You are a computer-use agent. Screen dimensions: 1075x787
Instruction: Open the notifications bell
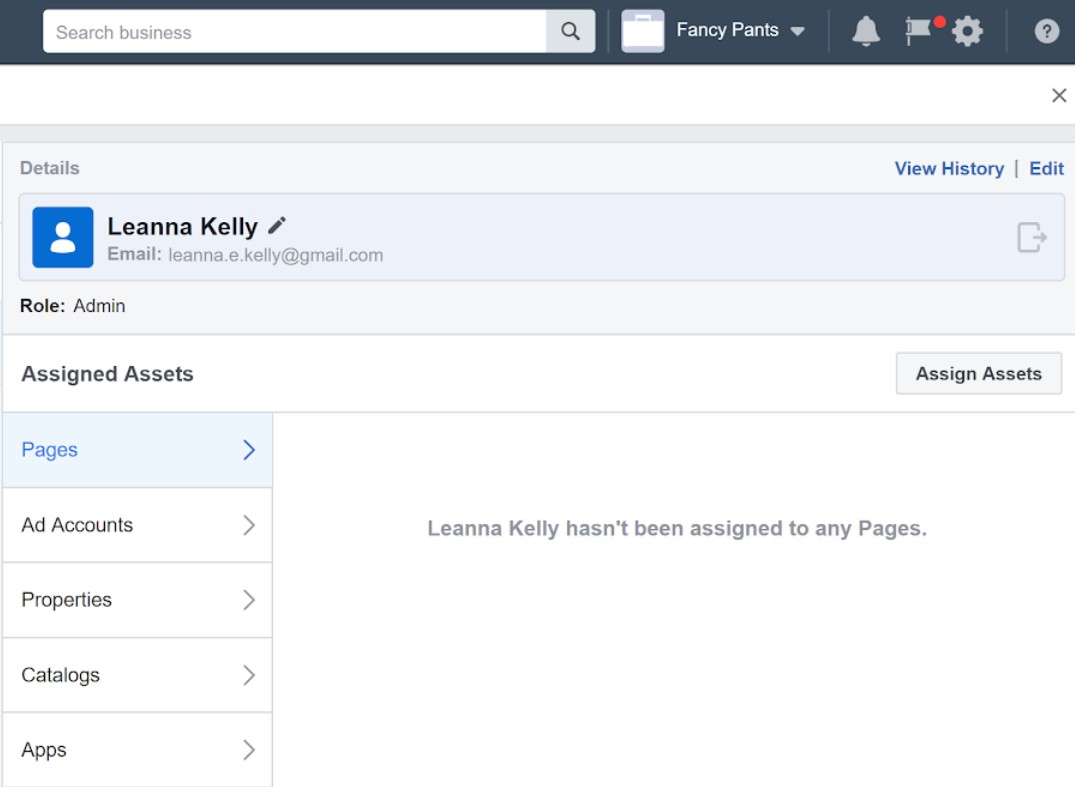865,32
